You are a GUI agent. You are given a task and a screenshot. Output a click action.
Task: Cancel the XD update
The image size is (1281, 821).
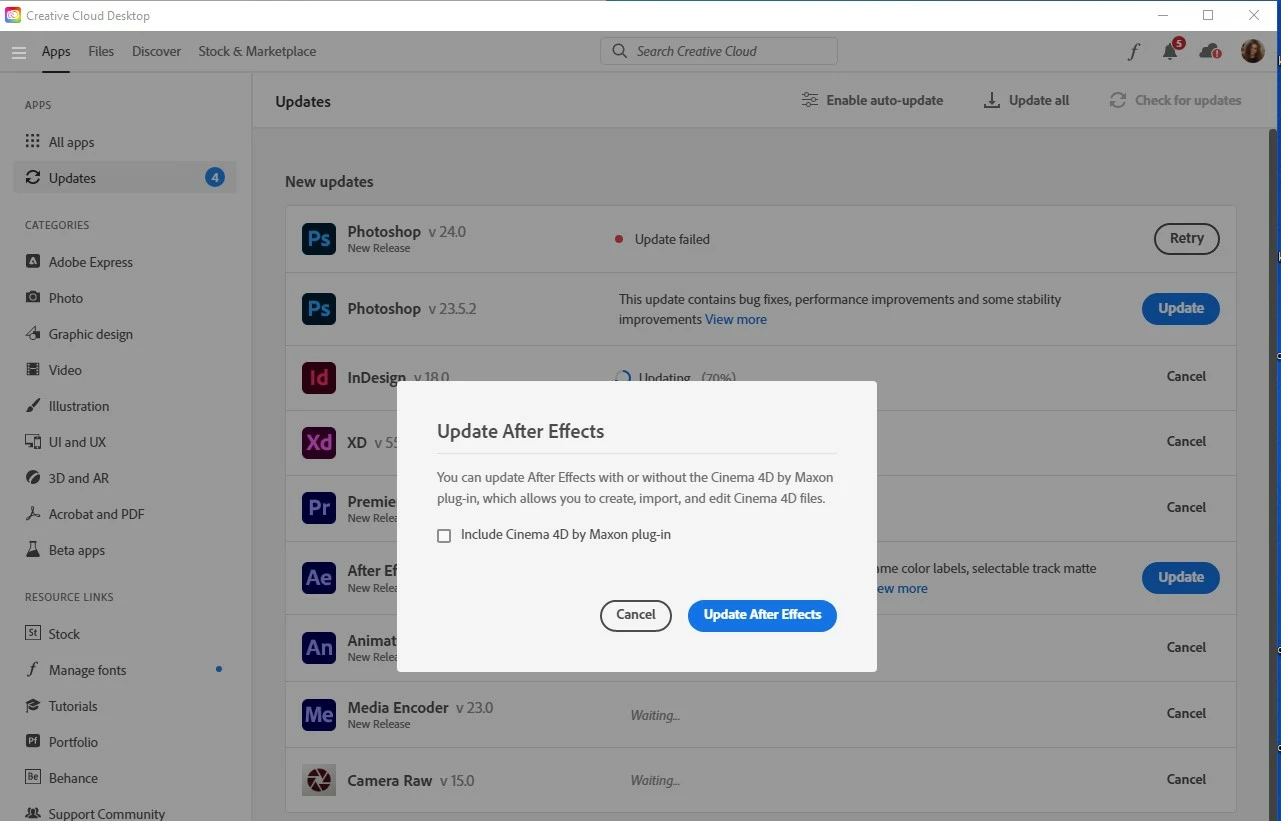tap(1186, 442)
